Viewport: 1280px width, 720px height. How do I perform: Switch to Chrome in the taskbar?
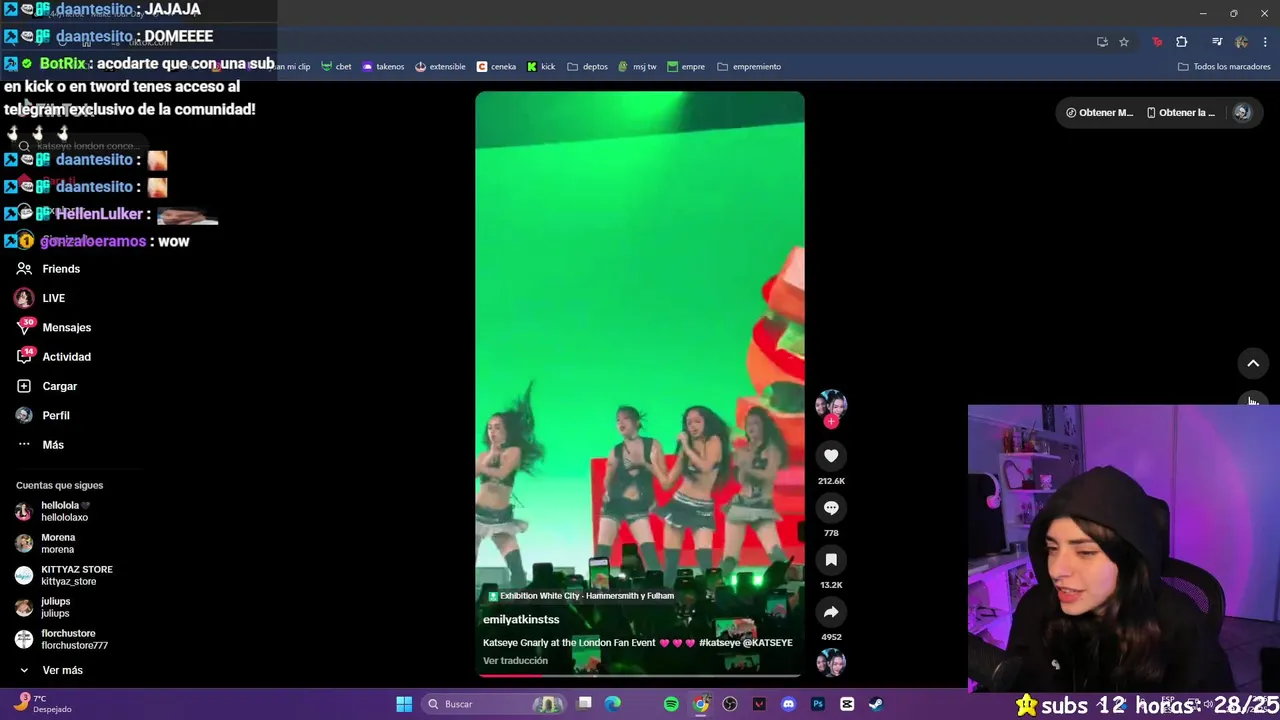point(701,704)
